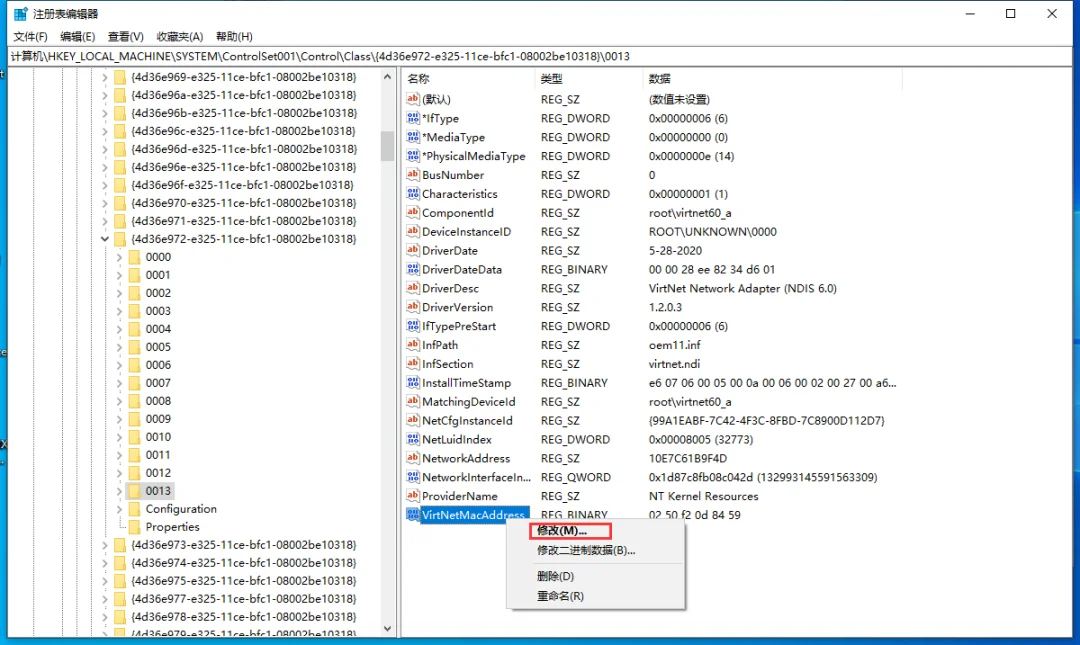Screen dimensions: 1080x645
Task: Select the binary icon beside DriverDateData
Action: click(413, 269)
